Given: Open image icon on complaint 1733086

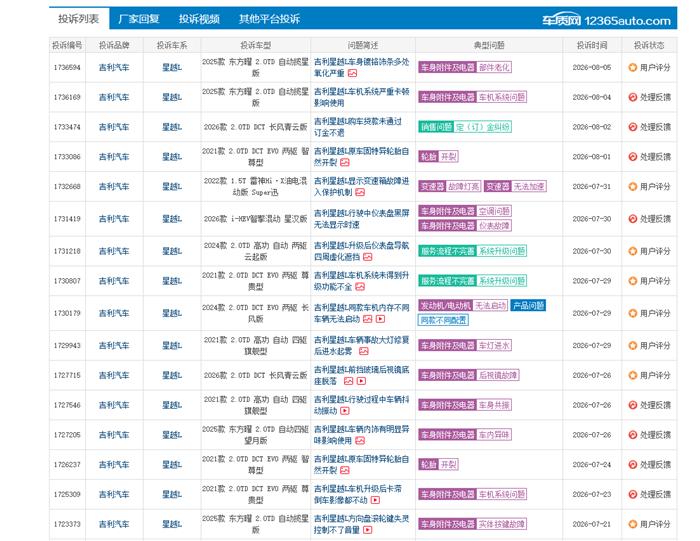Looking at the screenshot, I should click(x=345, y=162).
